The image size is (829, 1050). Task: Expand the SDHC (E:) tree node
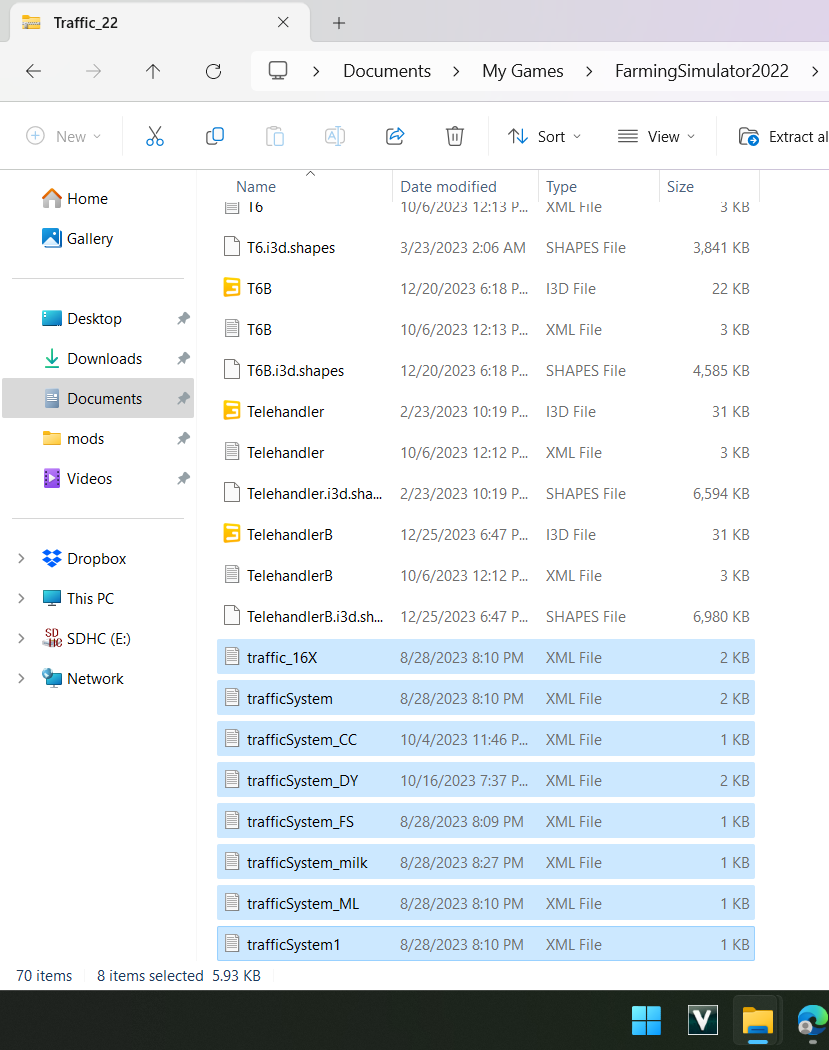click(21, 639)
